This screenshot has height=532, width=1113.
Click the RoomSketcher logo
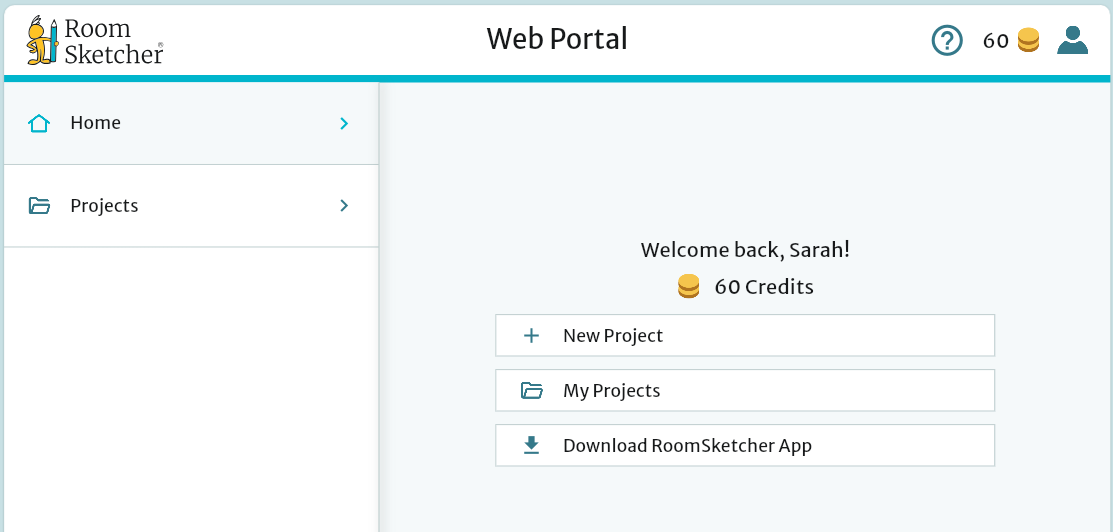tap(95, 40)
